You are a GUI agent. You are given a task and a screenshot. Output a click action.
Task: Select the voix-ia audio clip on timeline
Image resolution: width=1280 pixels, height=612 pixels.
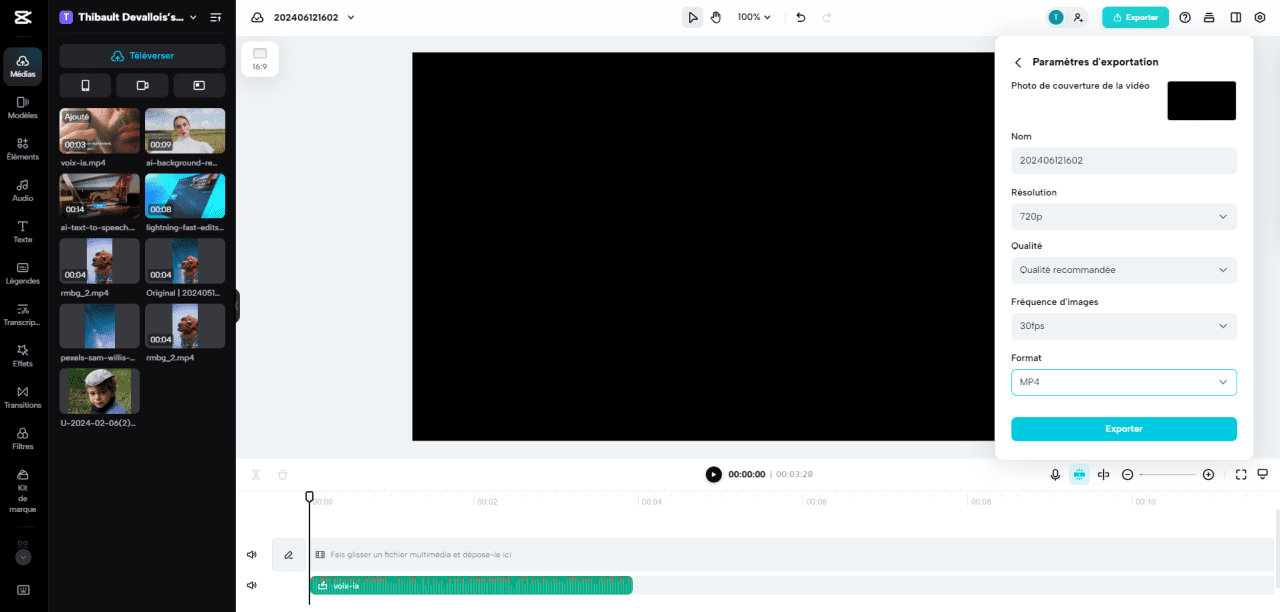tap(471, 585)
